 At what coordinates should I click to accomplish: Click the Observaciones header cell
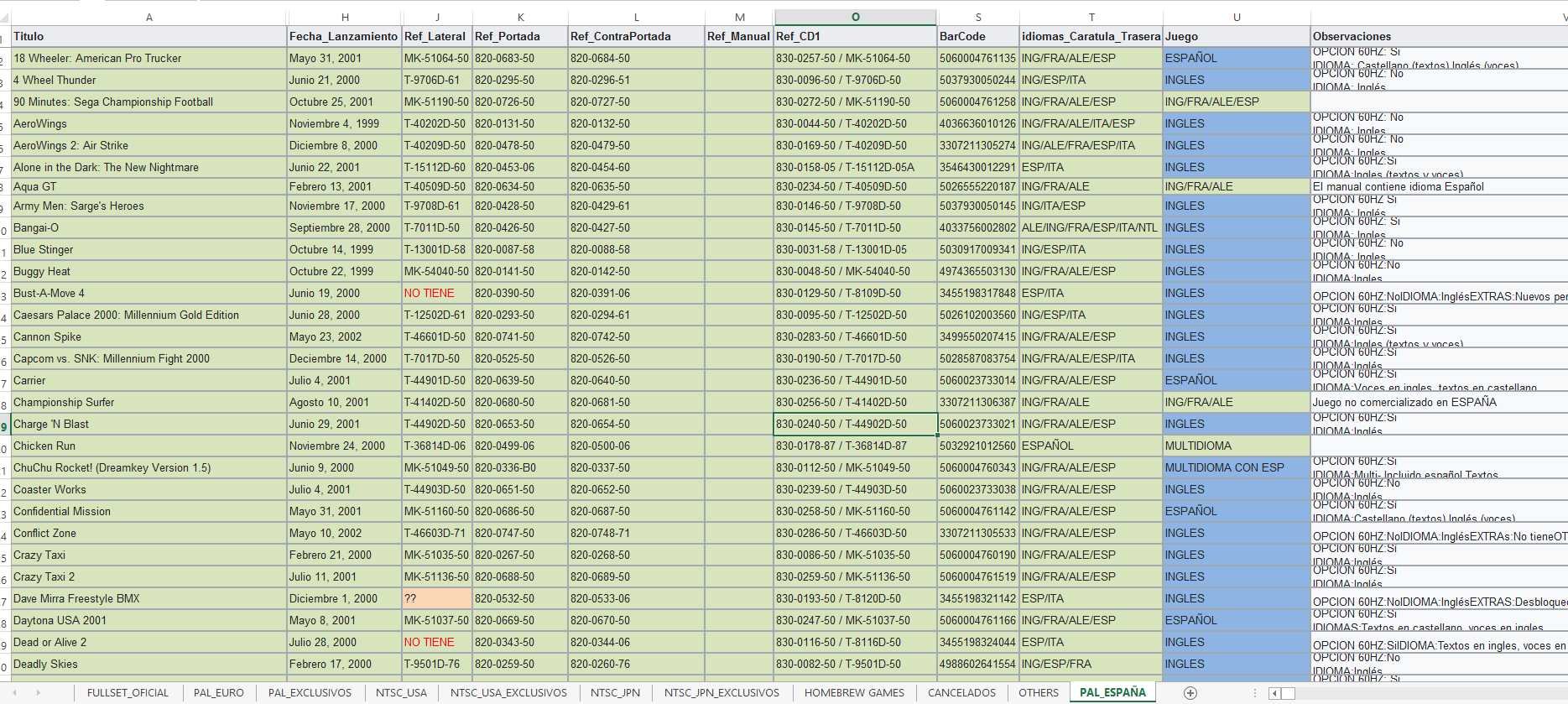click(x=1439, y=36)
